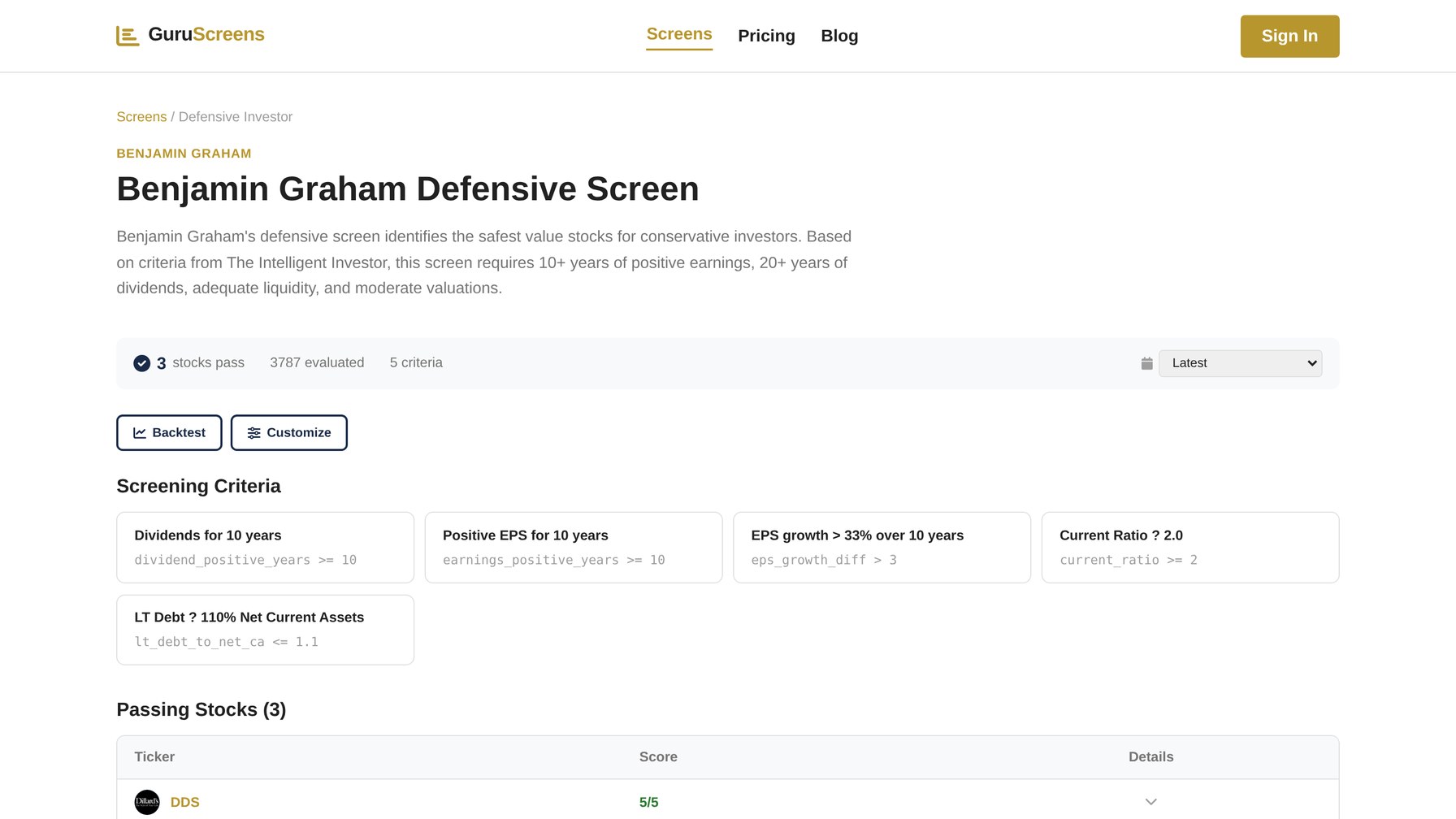Select the Dividends for 10 years card
The width and height of the screenshot is (1456, 819).
coord(265,547)
